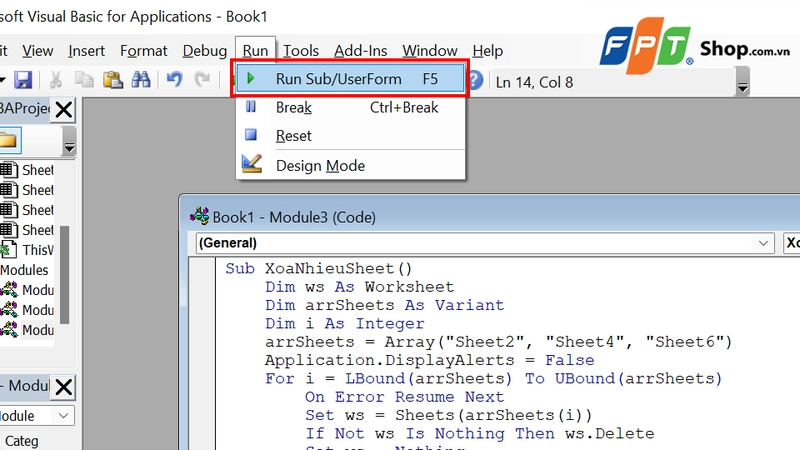Click the Book1 - Module3 (Code) title bar
This screenshot has width=800, height=450.
[x=490, y=217]
